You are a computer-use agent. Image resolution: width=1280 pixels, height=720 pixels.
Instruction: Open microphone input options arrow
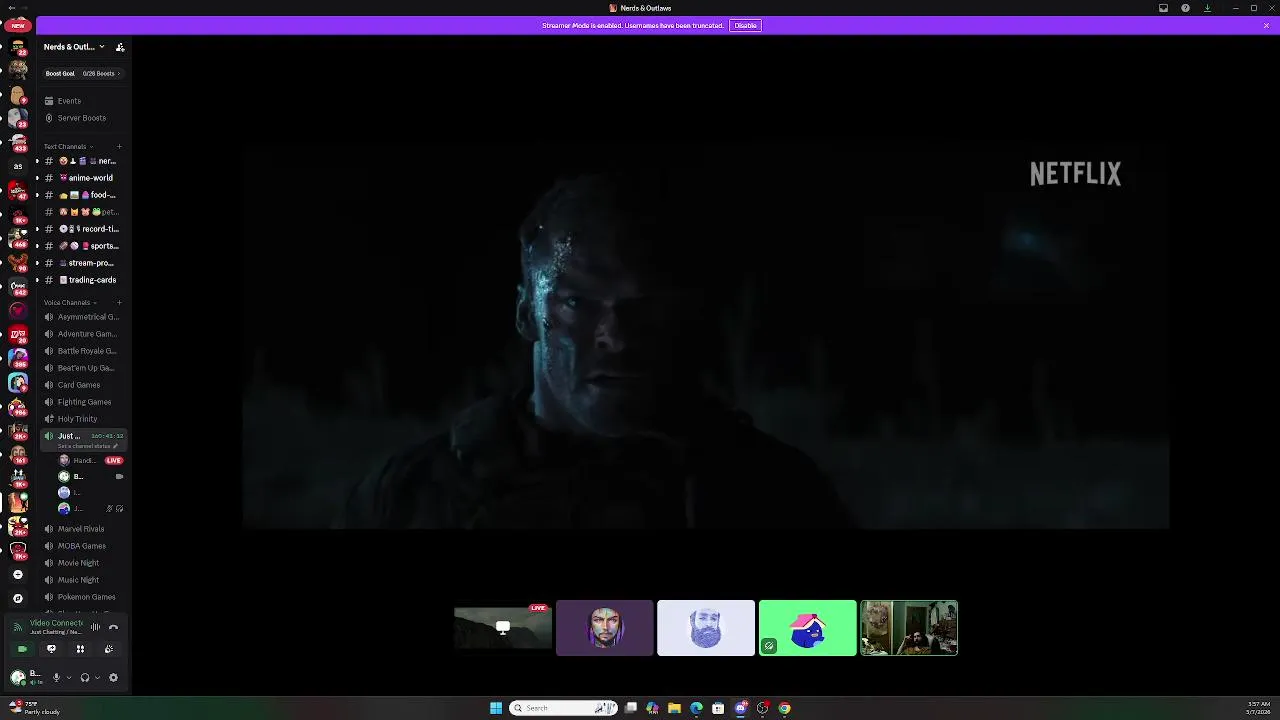click(68, 678)
